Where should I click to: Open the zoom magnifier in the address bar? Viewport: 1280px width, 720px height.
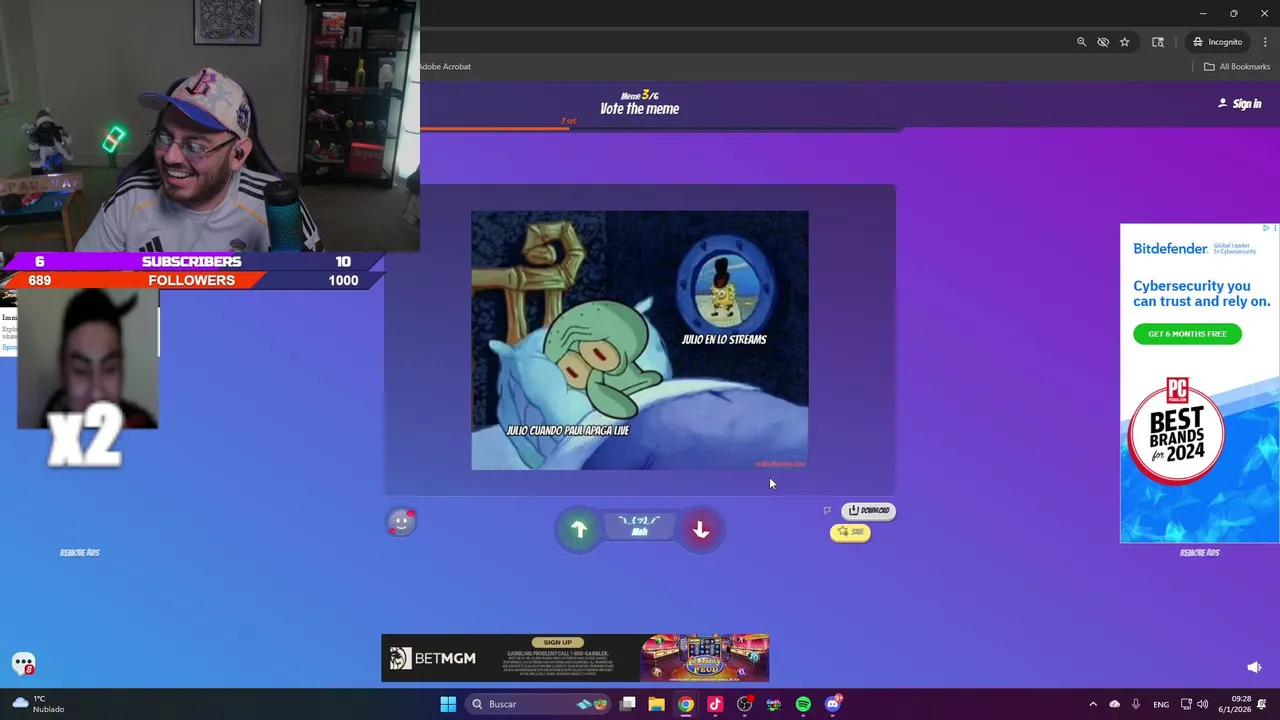(1081, 42)
